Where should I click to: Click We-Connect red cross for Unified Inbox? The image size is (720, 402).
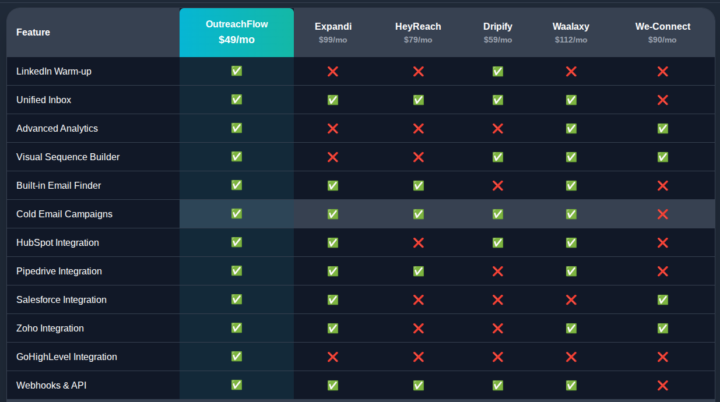coord(663,100)
